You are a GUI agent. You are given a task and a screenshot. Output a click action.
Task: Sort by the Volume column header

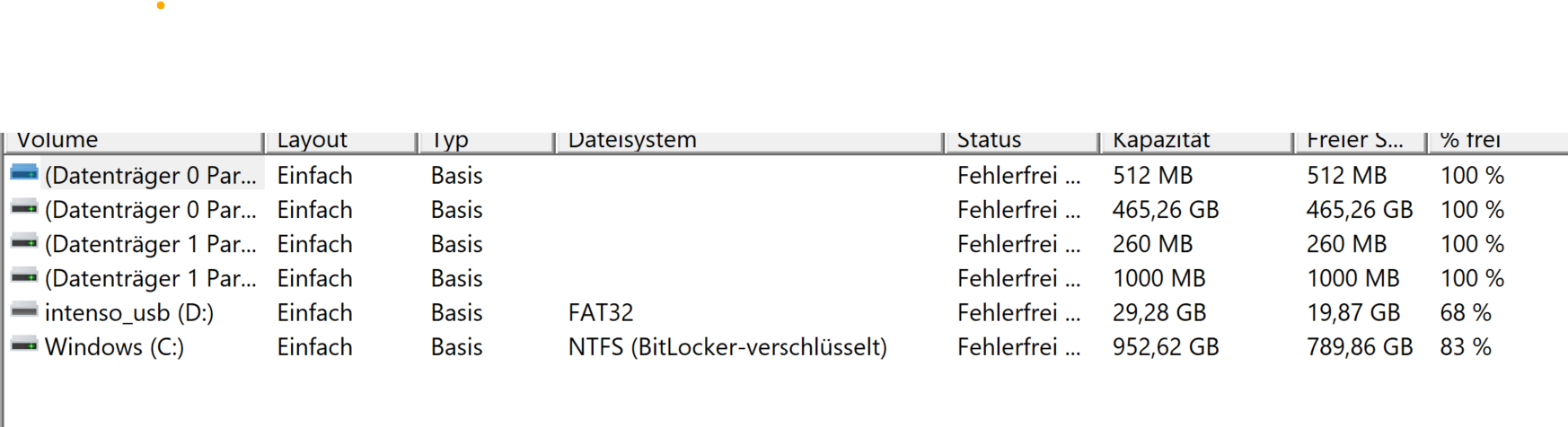pyautogui.click(x=135, y=142)
